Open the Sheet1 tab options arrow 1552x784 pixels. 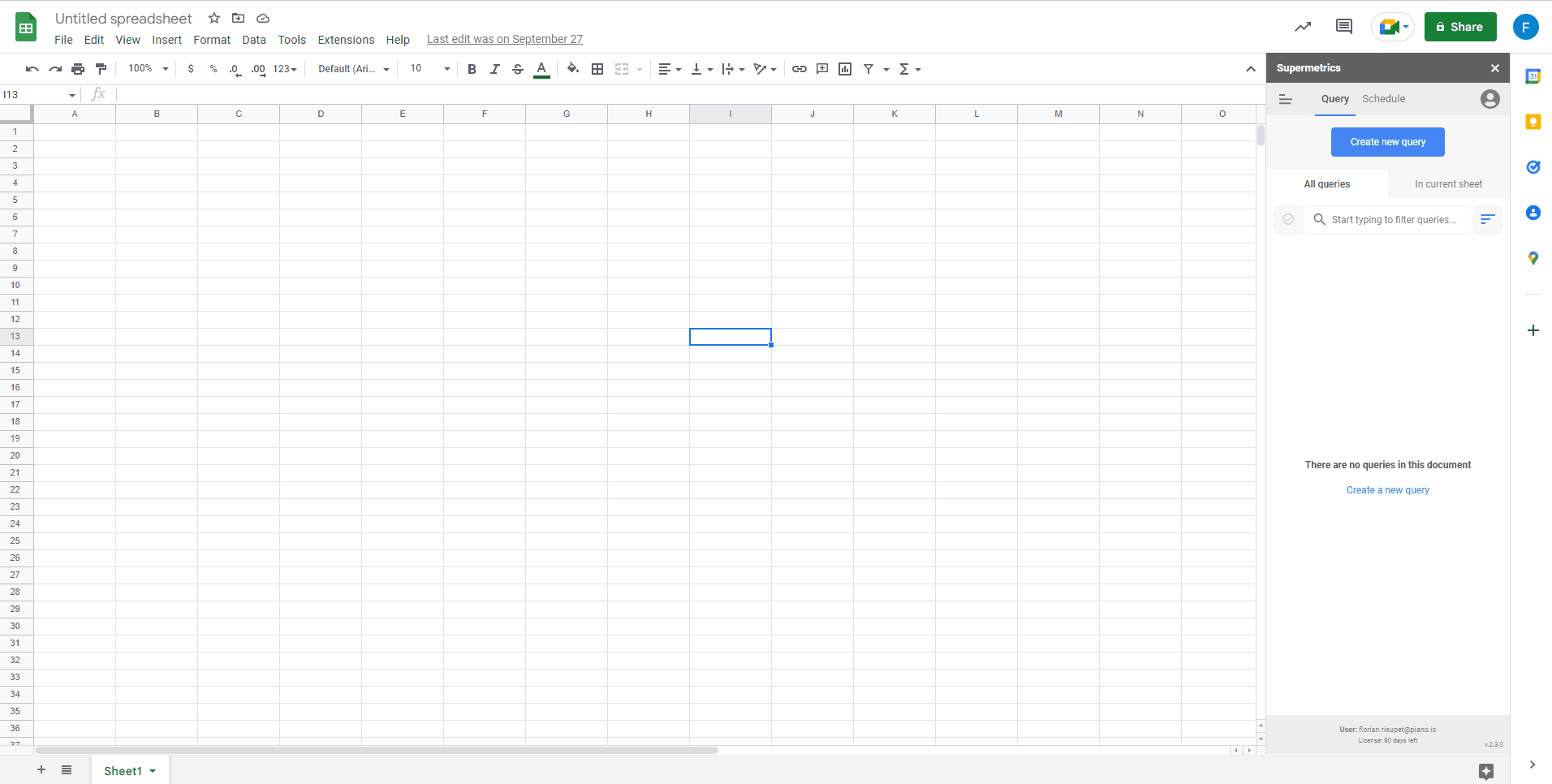(153, 771)
